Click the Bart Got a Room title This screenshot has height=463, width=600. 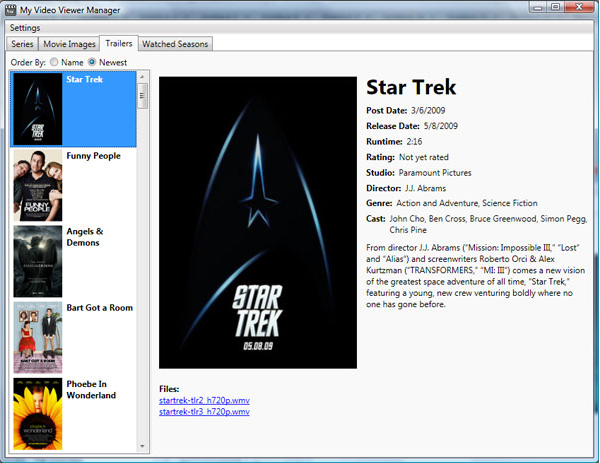[99, 308]
